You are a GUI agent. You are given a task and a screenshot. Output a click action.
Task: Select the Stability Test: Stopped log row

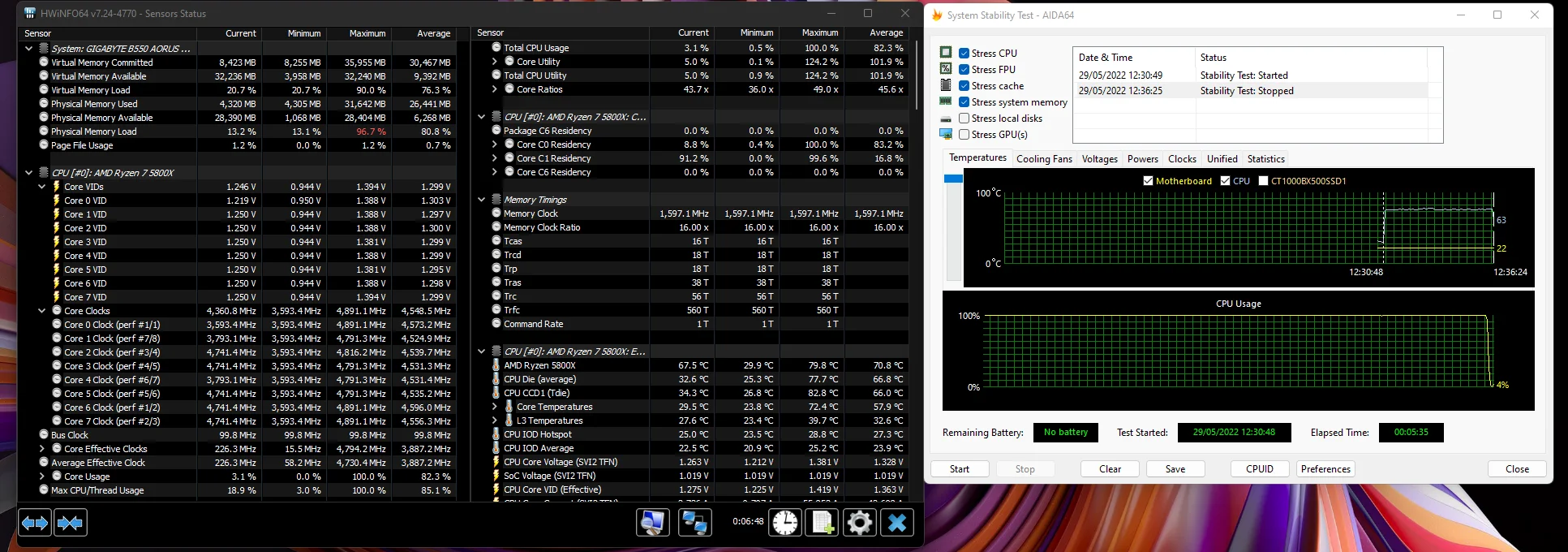1250,91
